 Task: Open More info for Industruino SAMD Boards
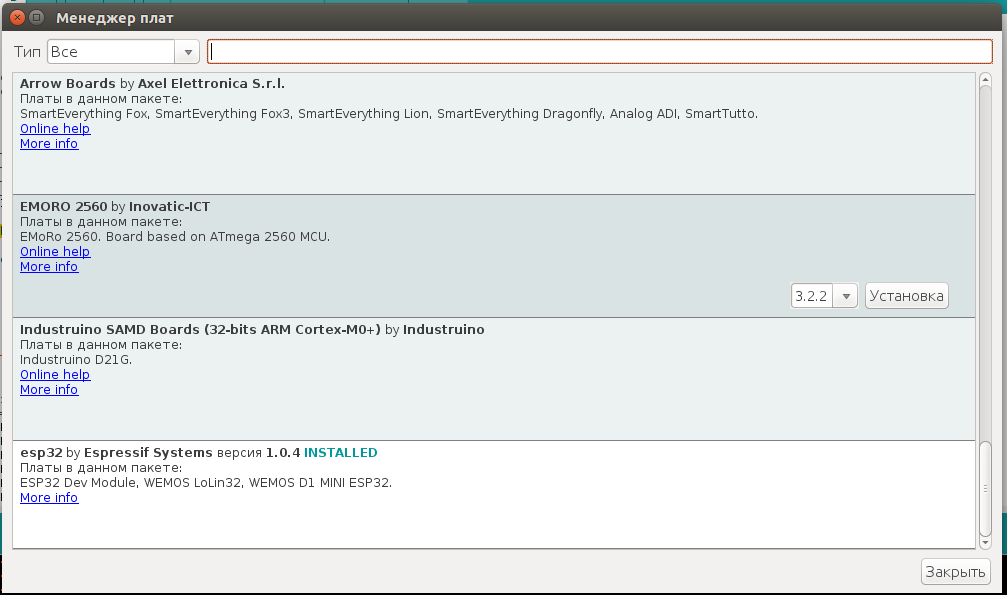49,390
